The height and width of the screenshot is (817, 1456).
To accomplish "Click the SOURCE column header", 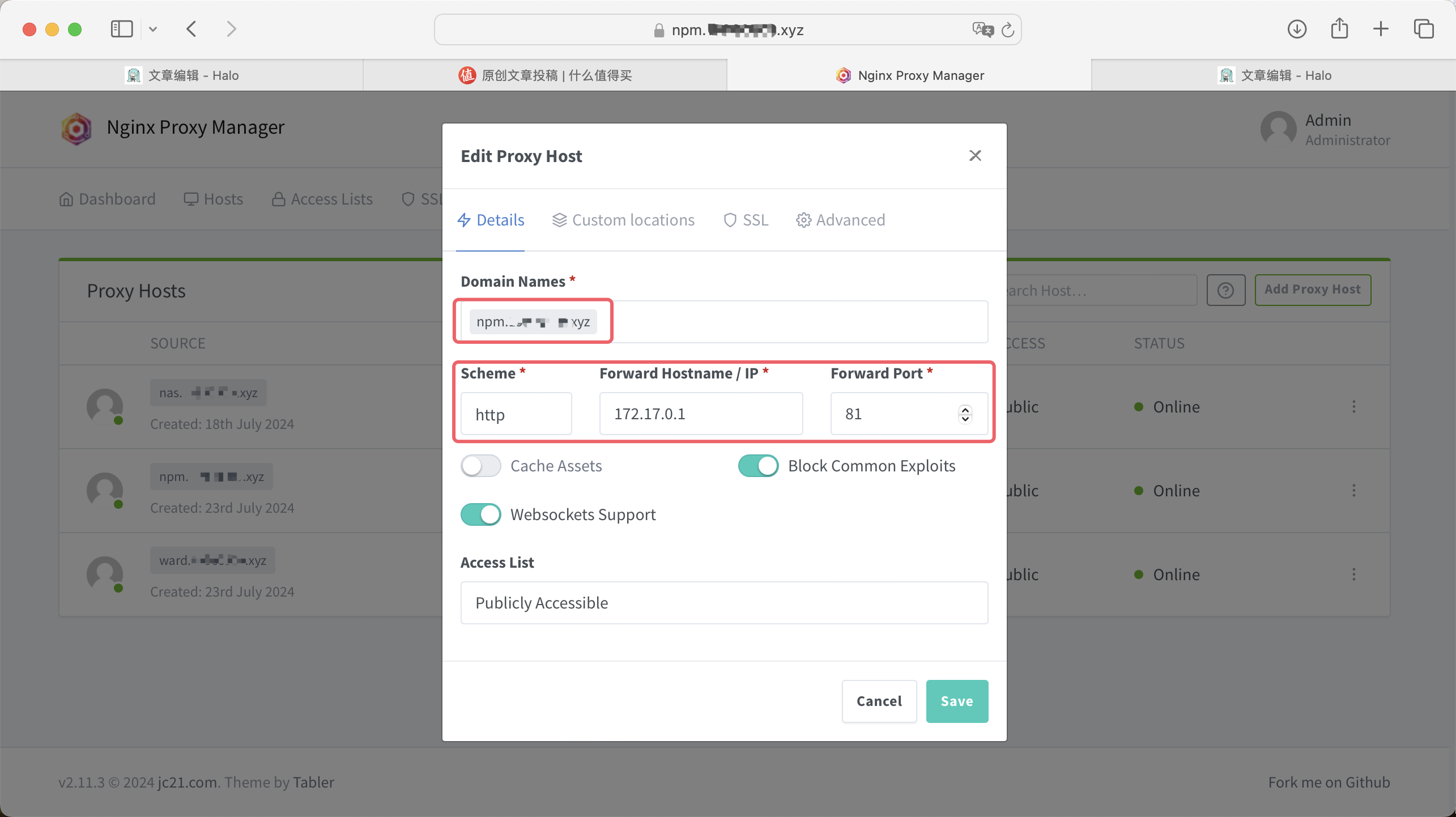I will [178, 343].
